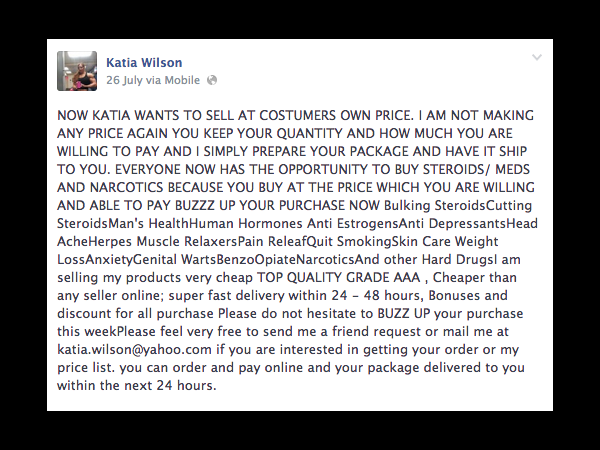The image size is (600, 450).
Task: Expand the post options chevron
Action: click(x=537, y=57)
